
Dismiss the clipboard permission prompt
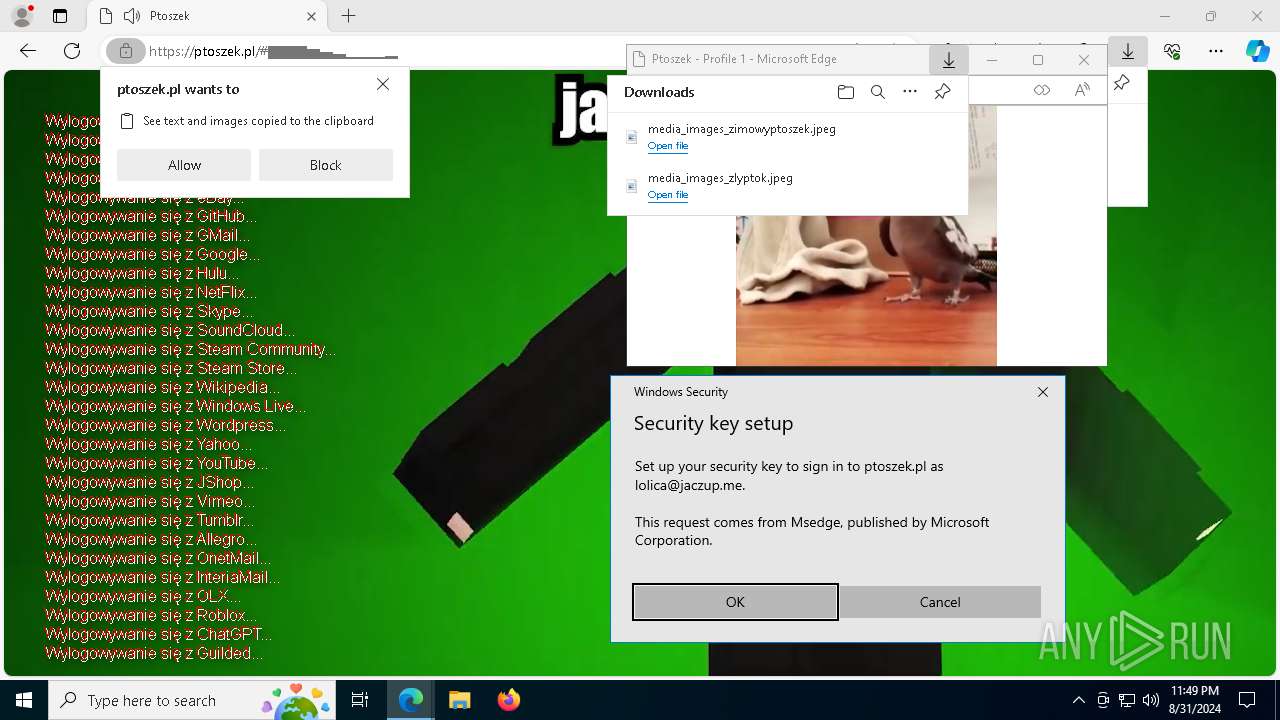[383, 85]
